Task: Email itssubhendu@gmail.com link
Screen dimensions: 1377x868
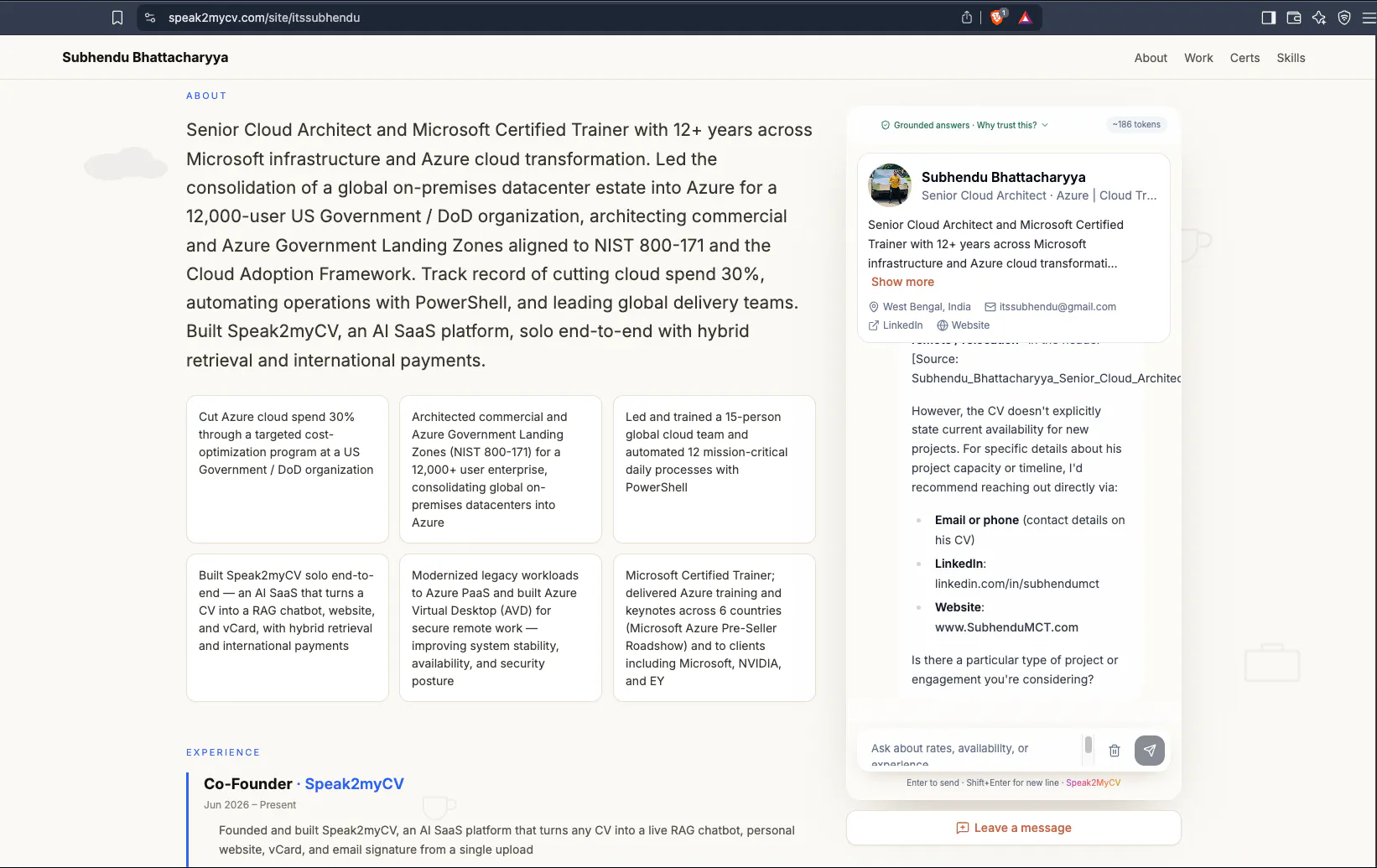Action: (x=1057, y=307)
